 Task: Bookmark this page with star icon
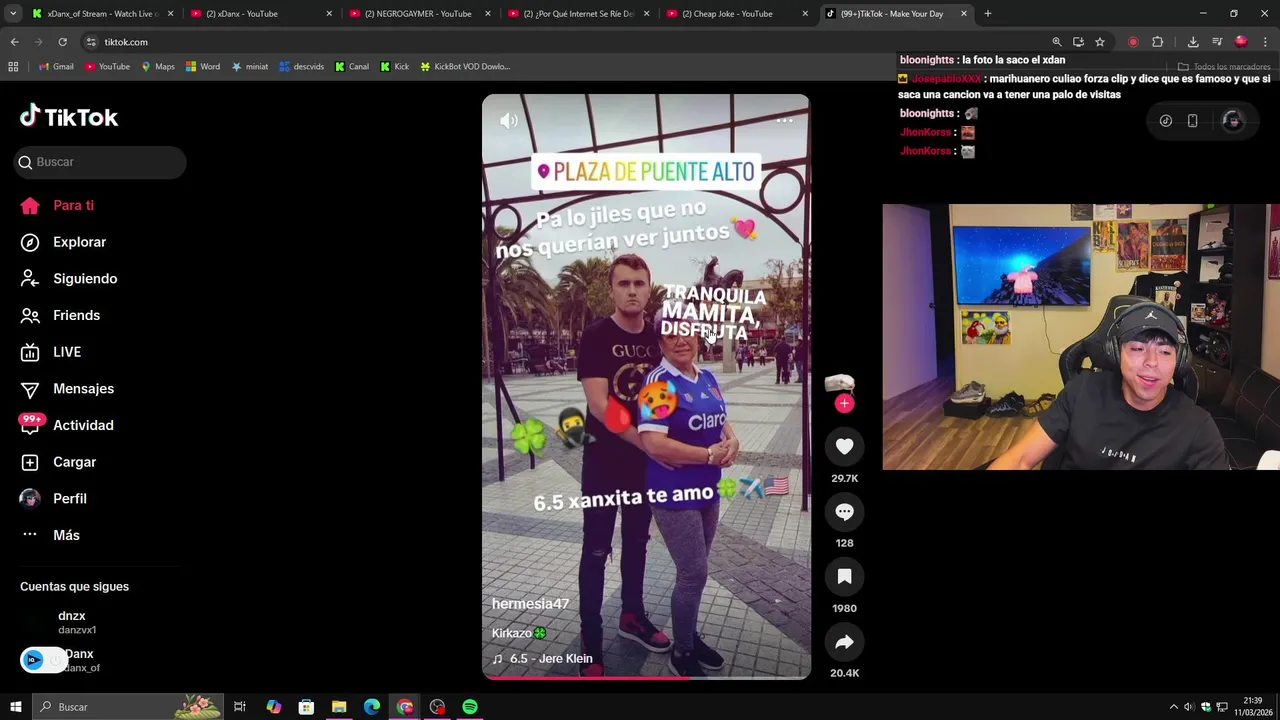pos(1100,42)
